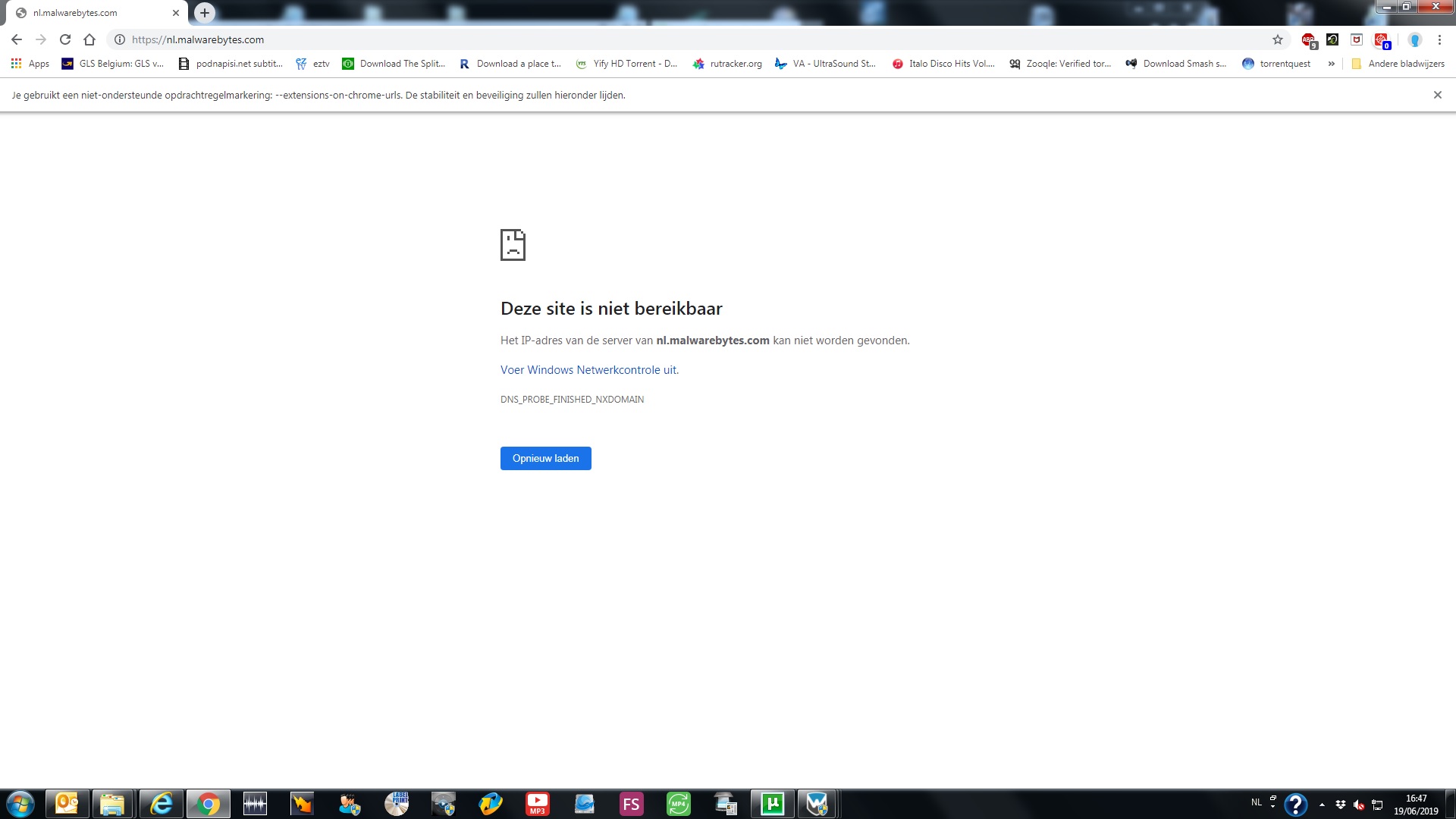Viewport: 1456px width, 819px height.
Task: Reload the current page
Action: (64, 39)
